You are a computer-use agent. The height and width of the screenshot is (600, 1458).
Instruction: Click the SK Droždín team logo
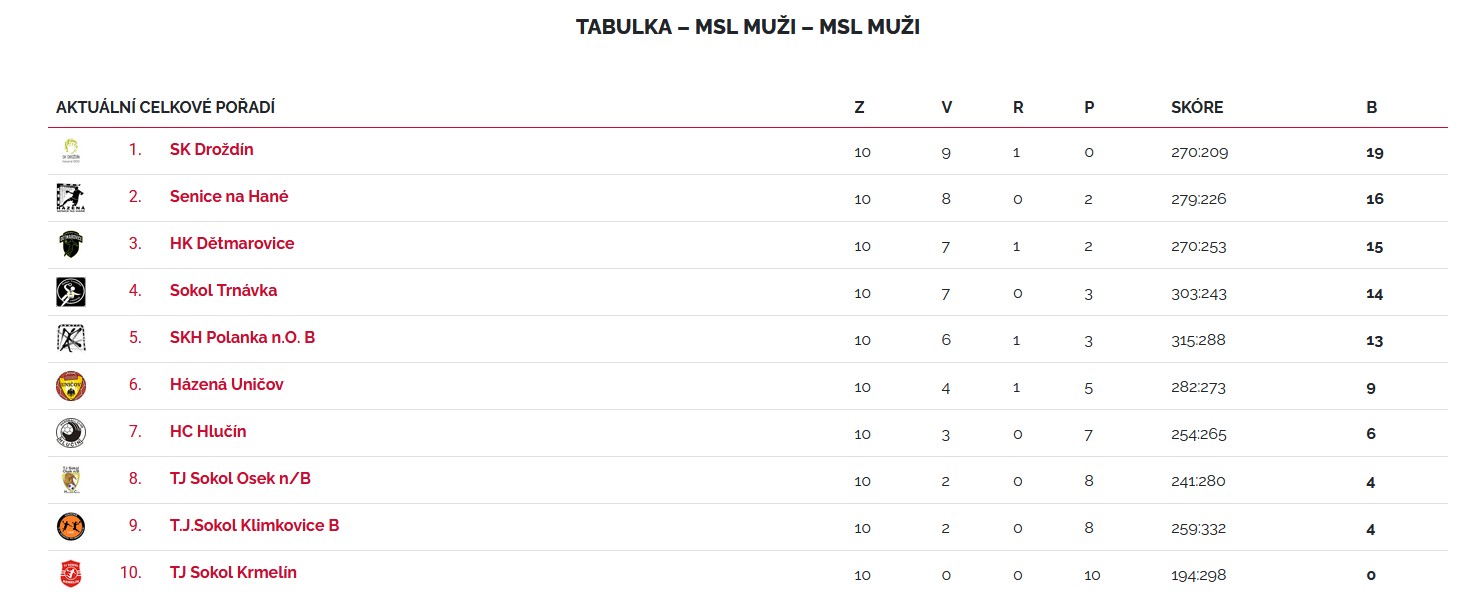click(x=71, y=151)
